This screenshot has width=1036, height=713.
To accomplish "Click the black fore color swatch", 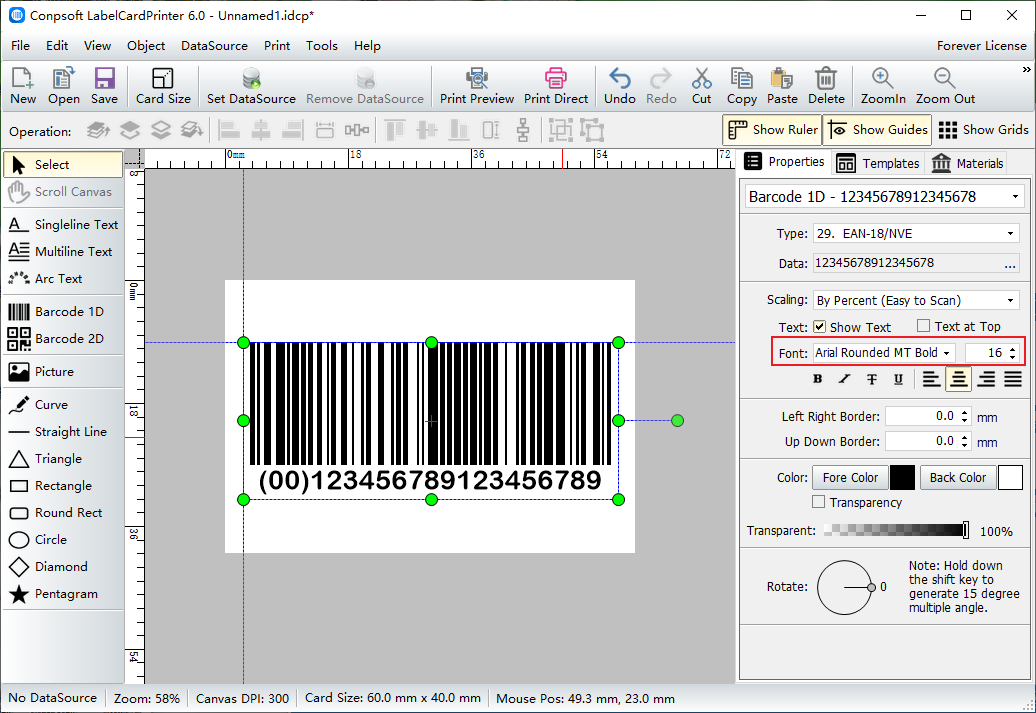I will (x=902, y=477).
